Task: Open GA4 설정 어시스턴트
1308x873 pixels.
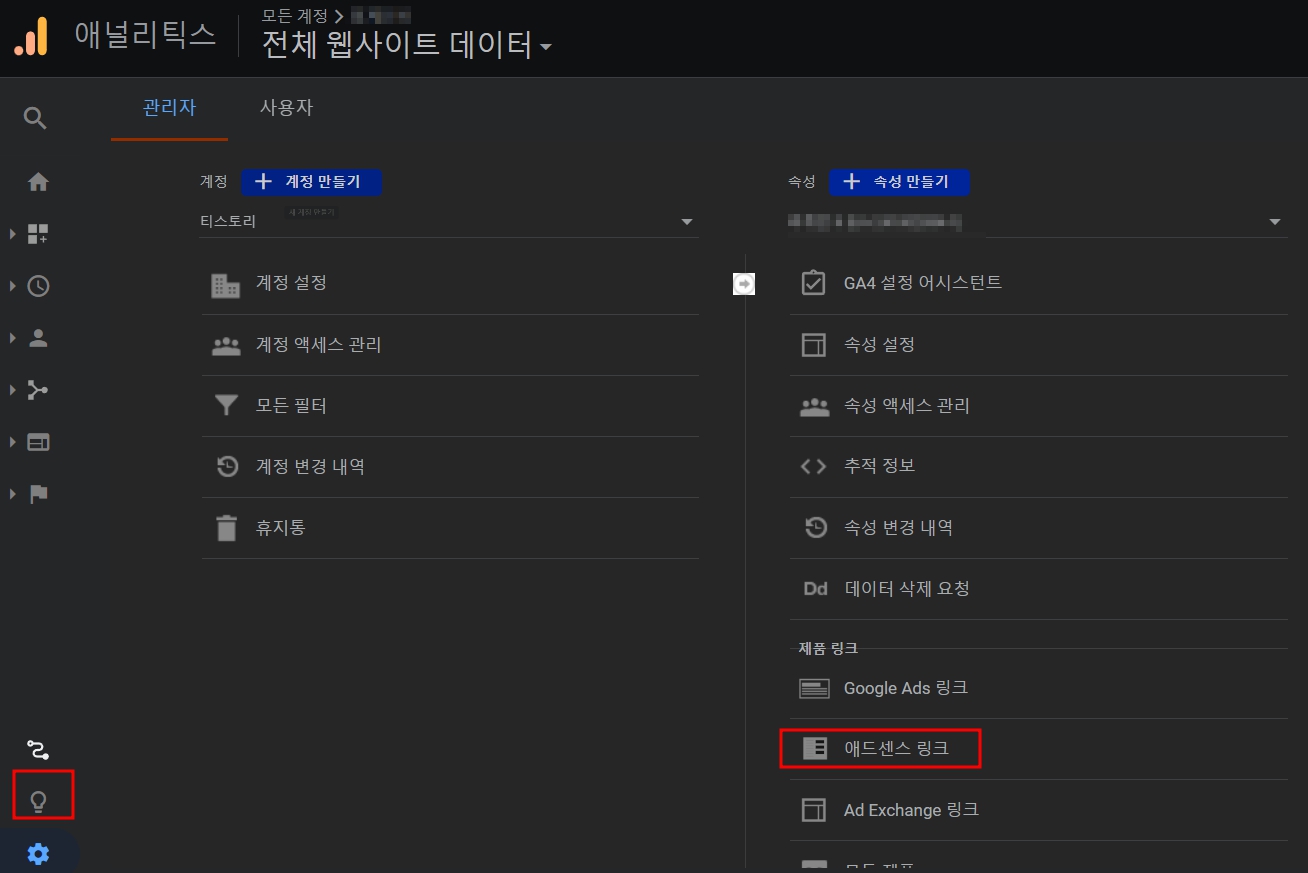Action: [x=1038, y=283]
